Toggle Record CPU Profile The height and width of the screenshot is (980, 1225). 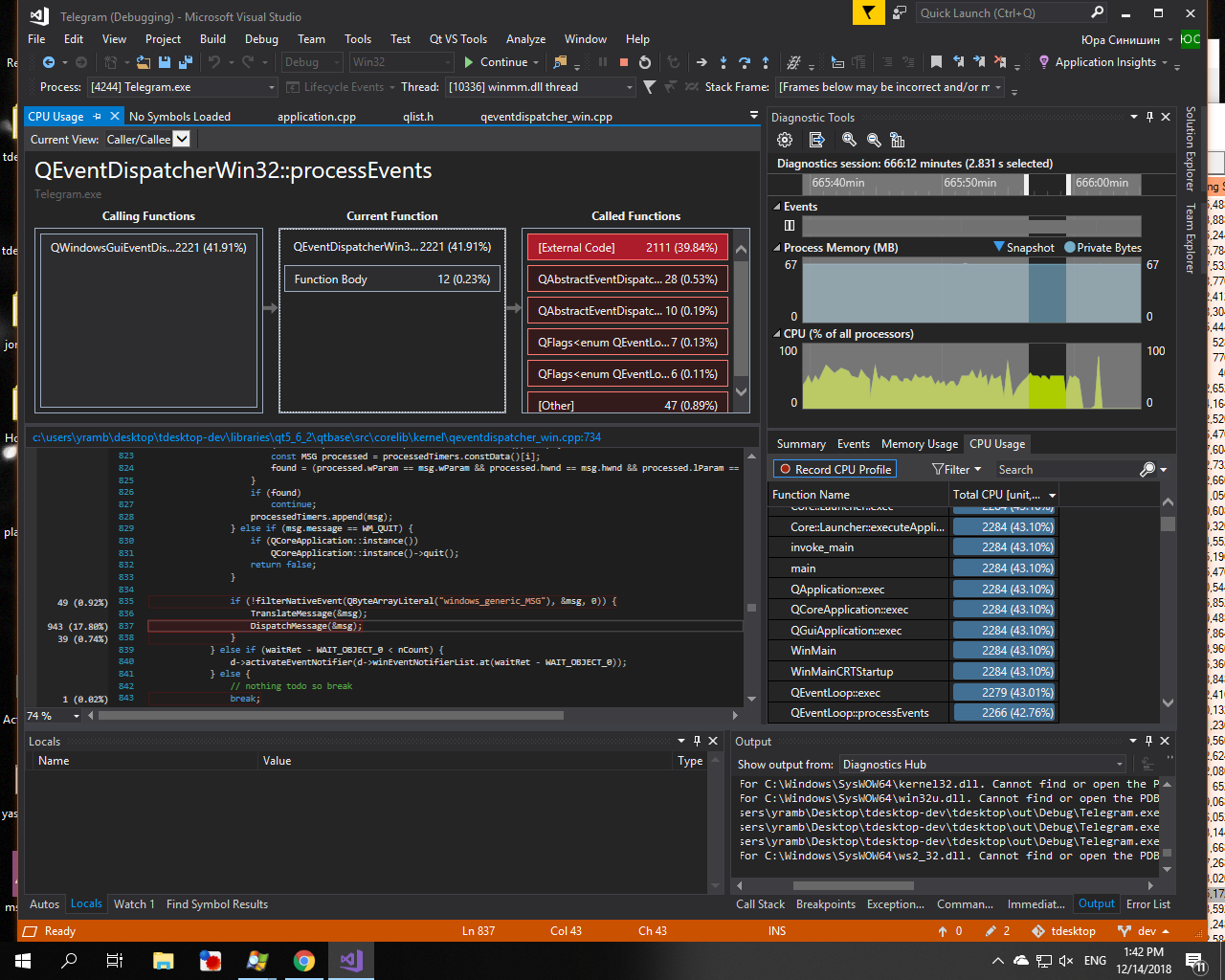(x=835, y=469)
